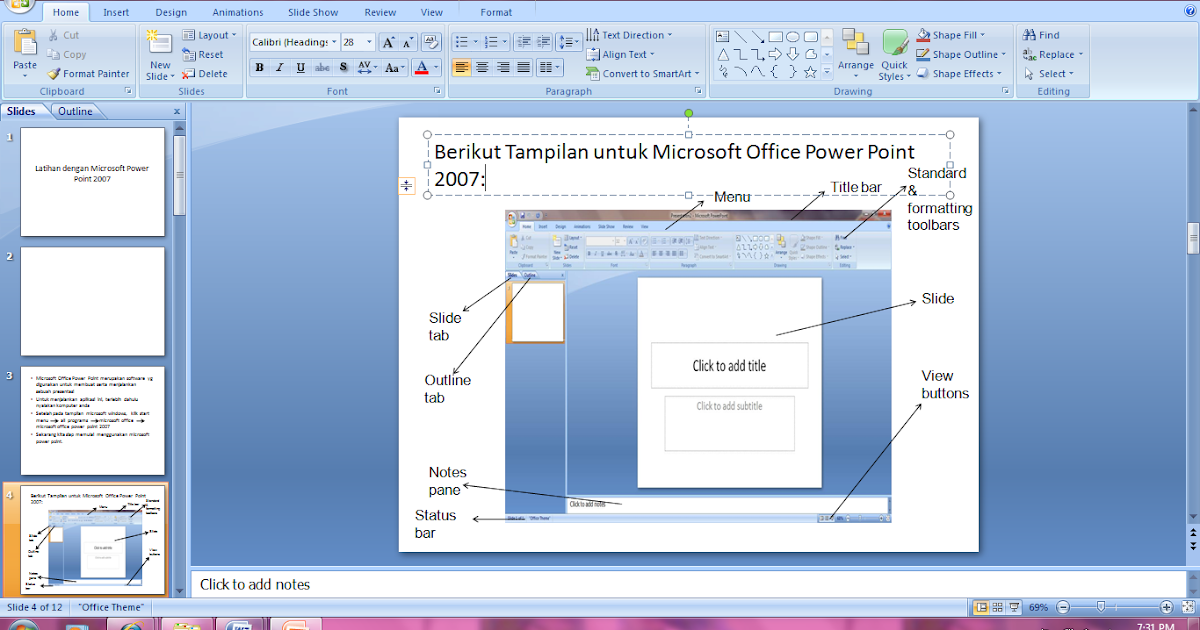
Task: Open the font size dropdown
Action: coord(369,42)
